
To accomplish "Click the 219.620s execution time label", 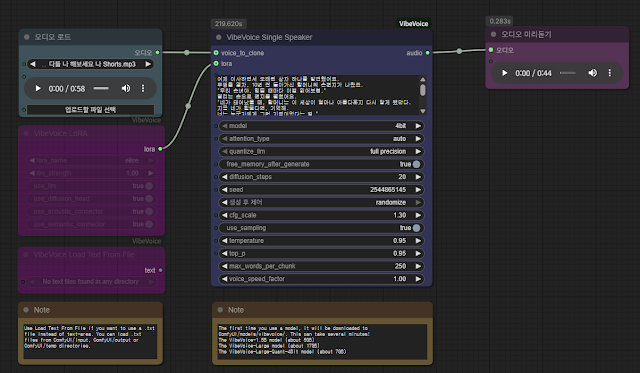I will coord(229,24).
